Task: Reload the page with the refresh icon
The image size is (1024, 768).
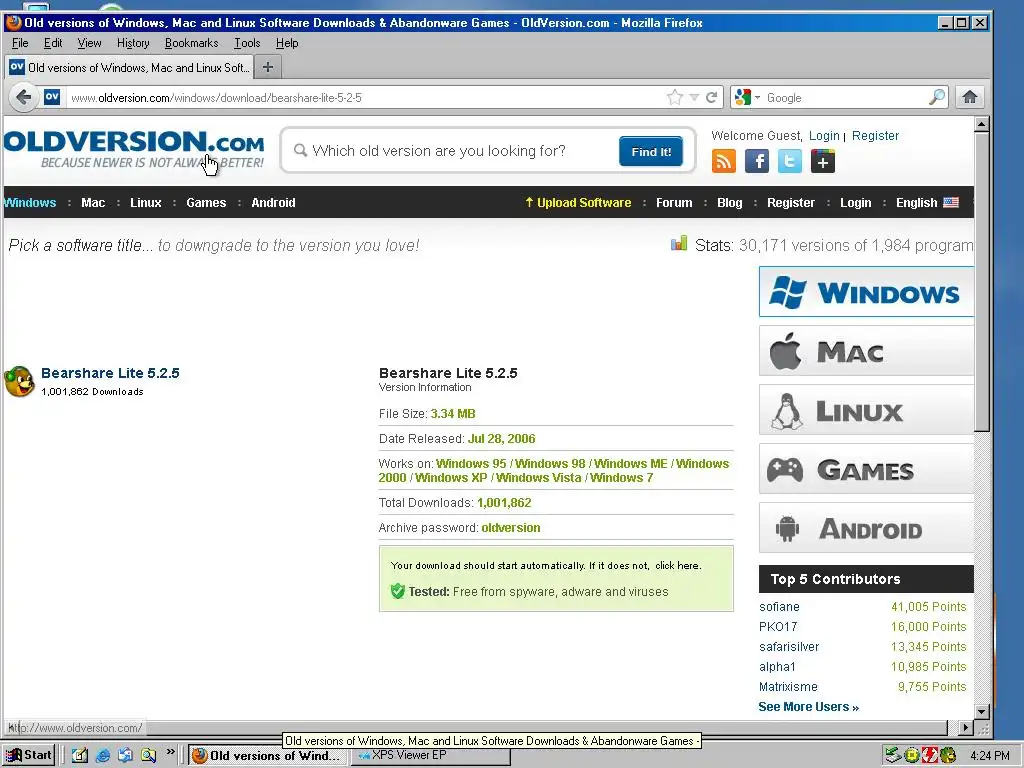Action: 712,98
